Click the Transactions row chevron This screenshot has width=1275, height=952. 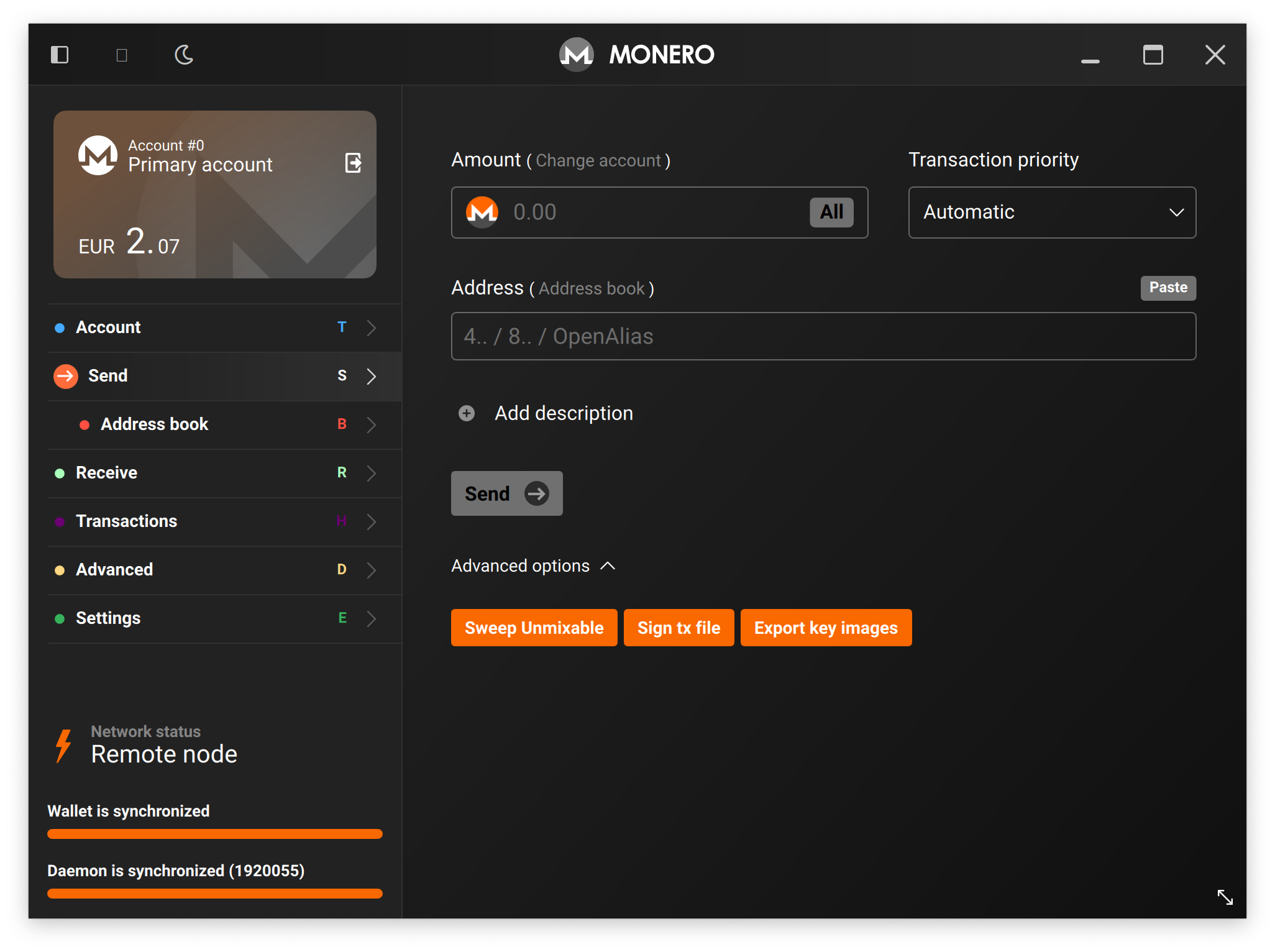[372, 521]
